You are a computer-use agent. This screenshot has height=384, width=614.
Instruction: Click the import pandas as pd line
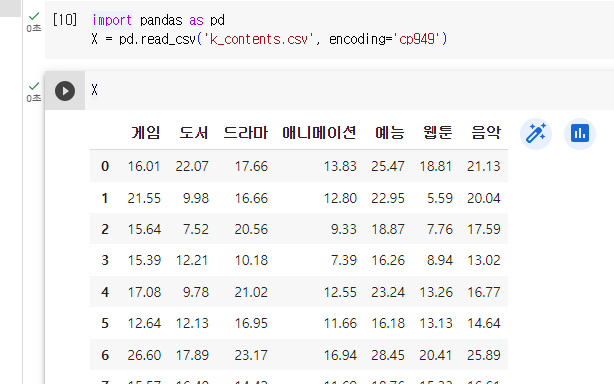click(158, 20)
